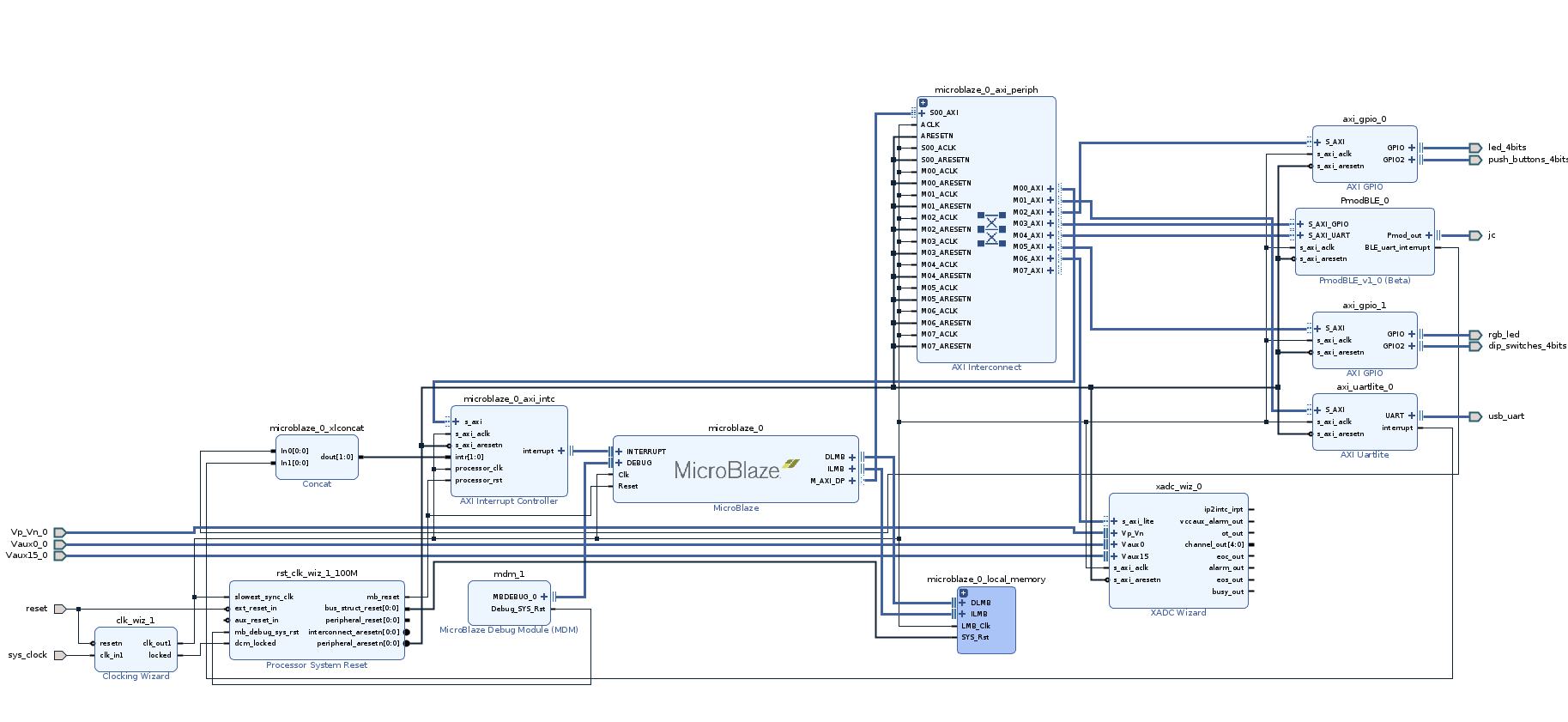
Task: Click the AXI Uartlite block label
Action: (1365, 455)
